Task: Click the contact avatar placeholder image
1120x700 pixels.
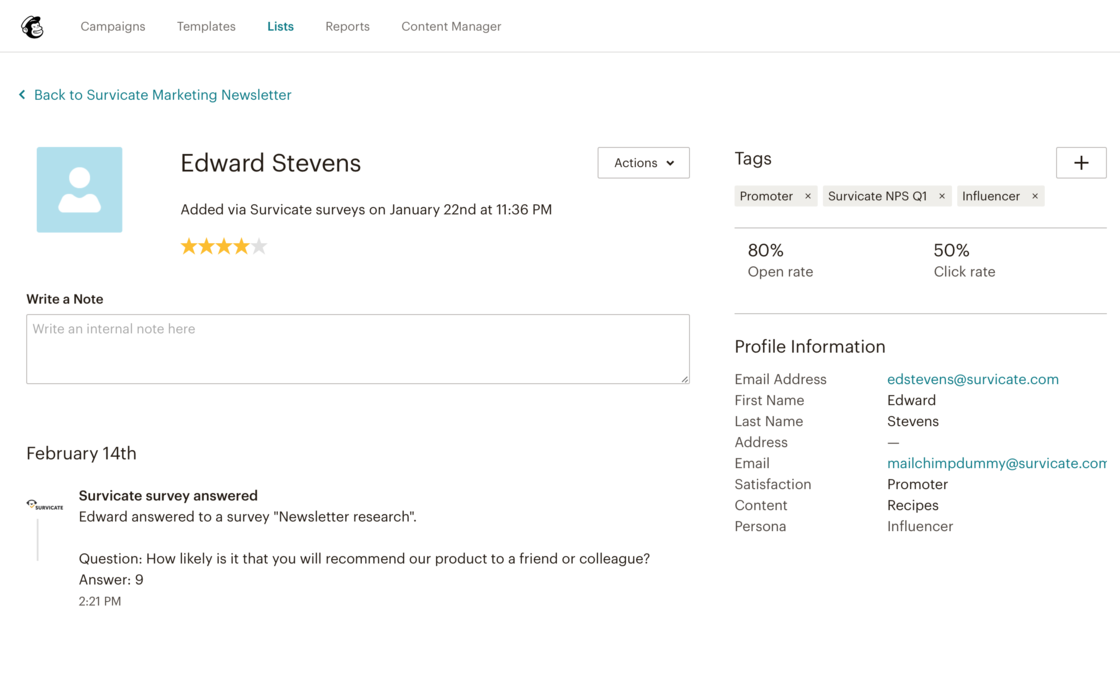Action: pyautogui.click(x=80, y=190)
